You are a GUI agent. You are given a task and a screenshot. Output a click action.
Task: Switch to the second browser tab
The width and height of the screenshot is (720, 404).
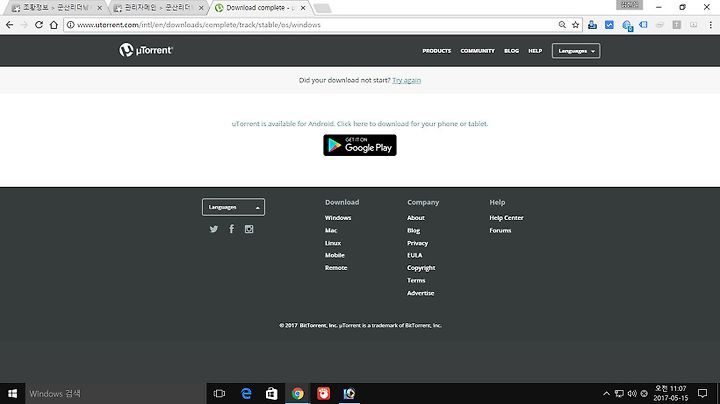(156, 8)
